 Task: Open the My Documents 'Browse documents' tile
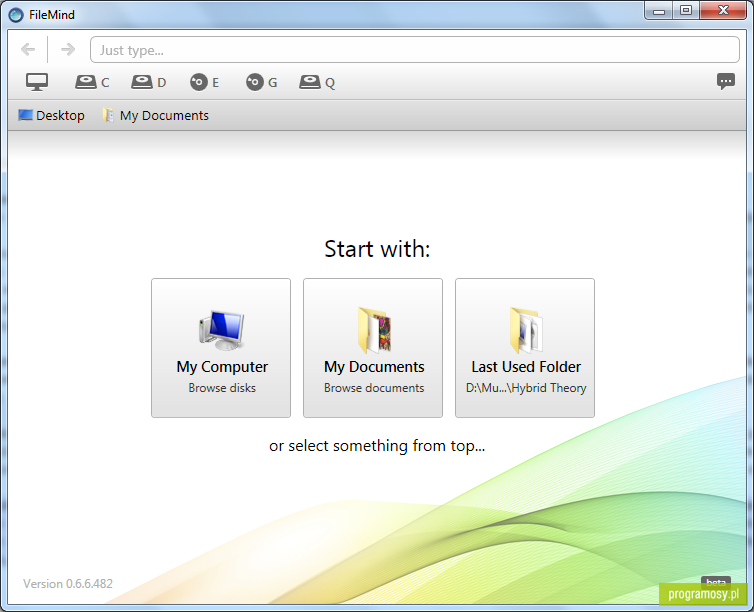pos(373,348)
